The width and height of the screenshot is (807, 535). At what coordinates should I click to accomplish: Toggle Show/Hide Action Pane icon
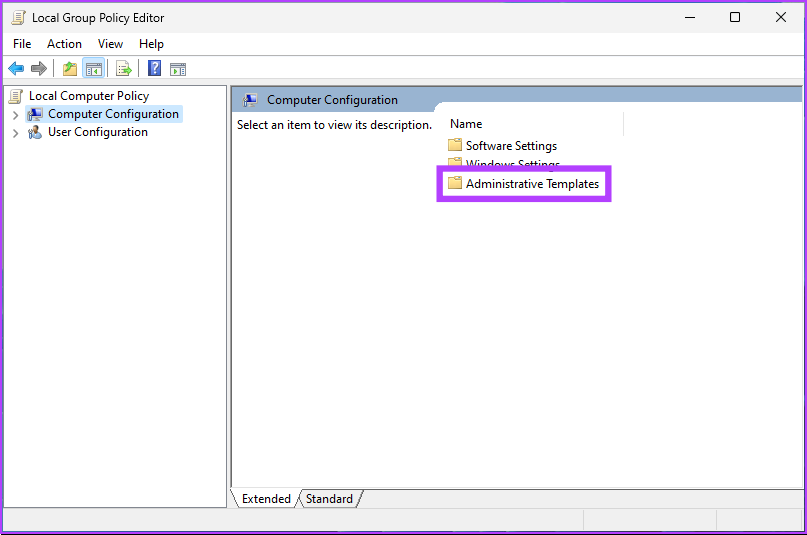point(178,69)
